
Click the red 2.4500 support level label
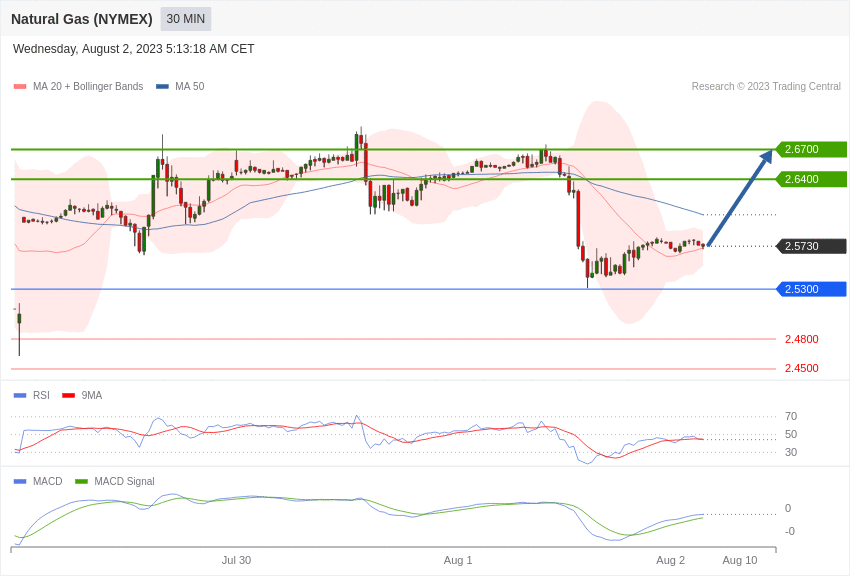(802, 368)
